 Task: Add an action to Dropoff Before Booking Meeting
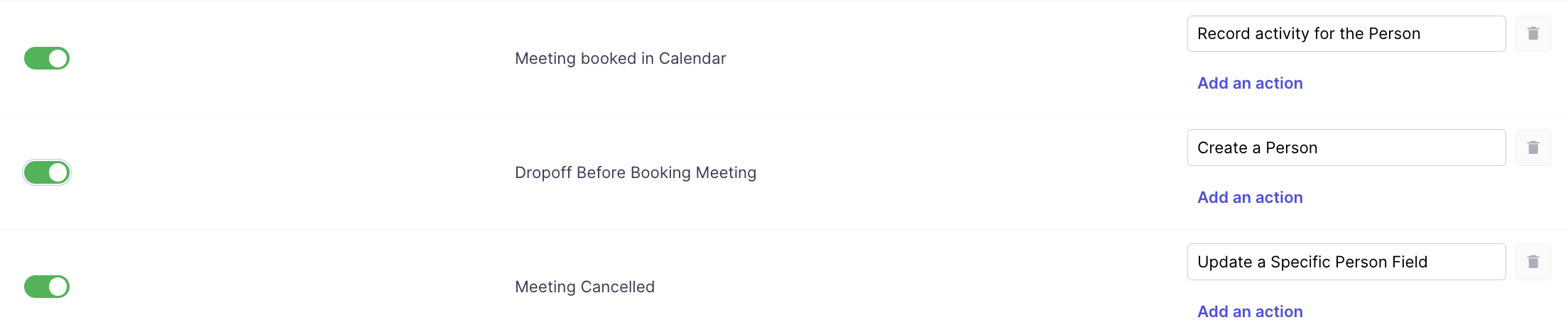pyautogui.click(x=1250, y=197)
